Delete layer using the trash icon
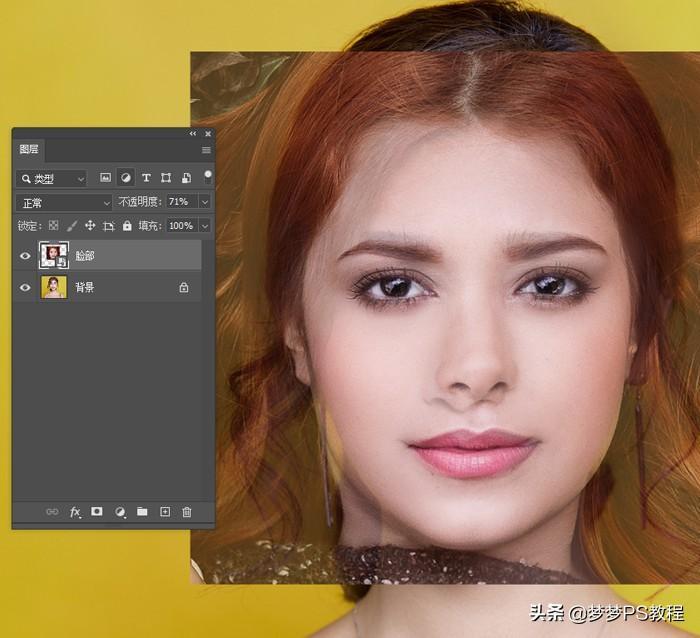Screen dimensions: 700x638 tap(187, 511)
